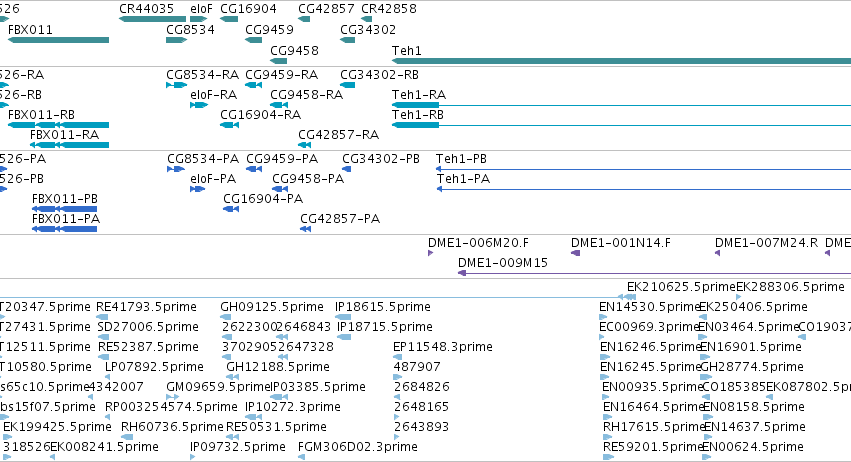Select the EN14637.5prime EST label
Image resolution: width=851 pixels, height=462 pixels.
point(754,427)
